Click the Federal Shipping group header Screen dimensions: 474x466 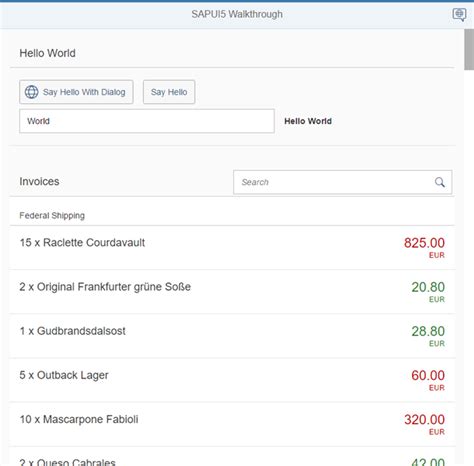click(52, 216)
